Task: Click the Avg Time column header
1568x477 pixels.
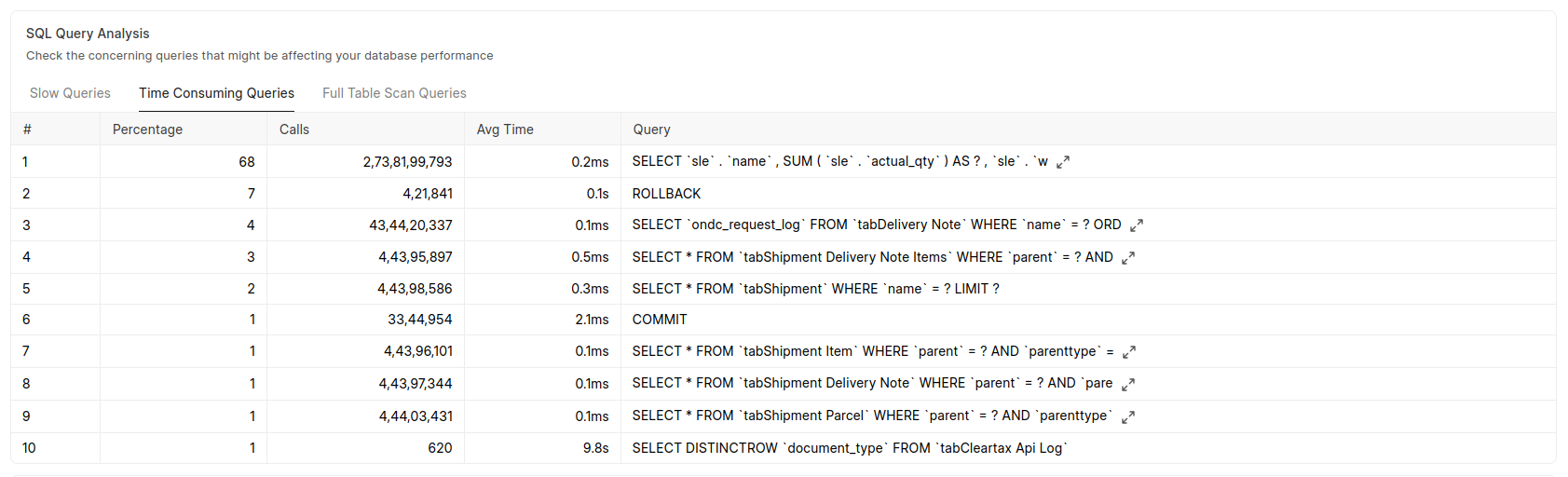Action: (x=505, y=129)
